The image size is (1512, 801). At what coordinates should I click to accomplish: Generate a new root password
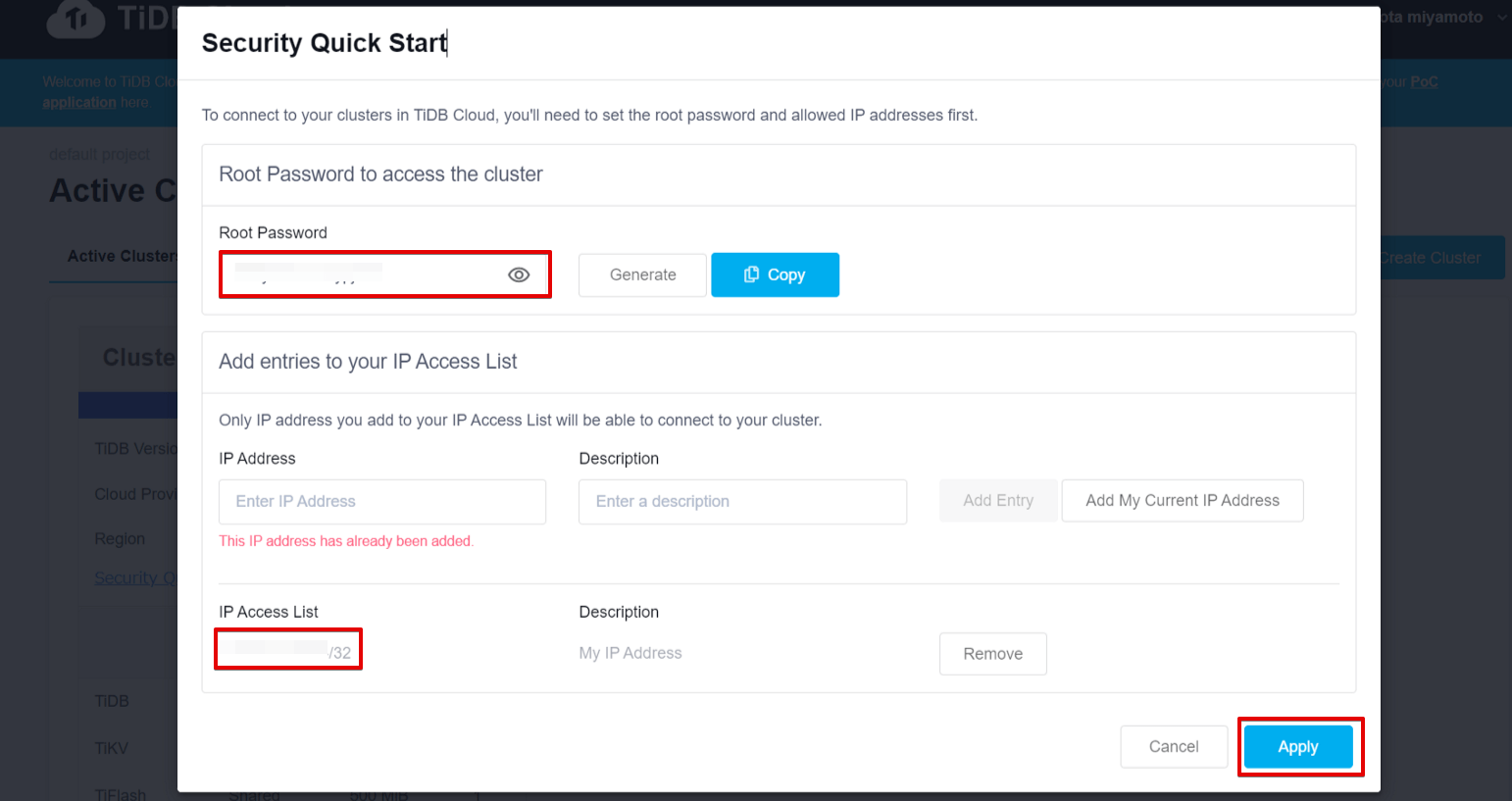pyautogui.click(x=642, y=275)
